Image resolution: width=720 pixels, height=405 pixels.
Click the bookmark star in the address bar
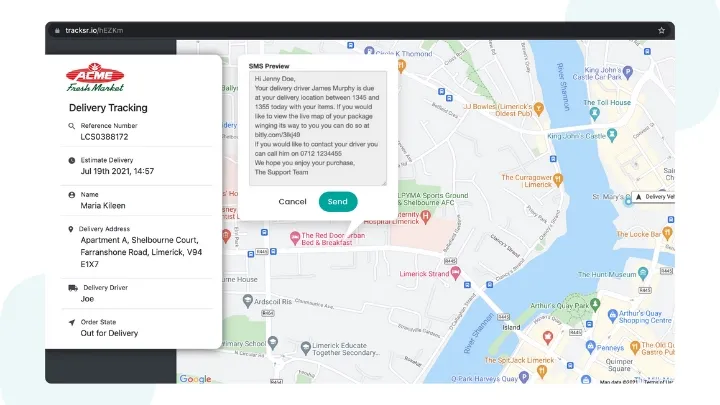point(661,30)
